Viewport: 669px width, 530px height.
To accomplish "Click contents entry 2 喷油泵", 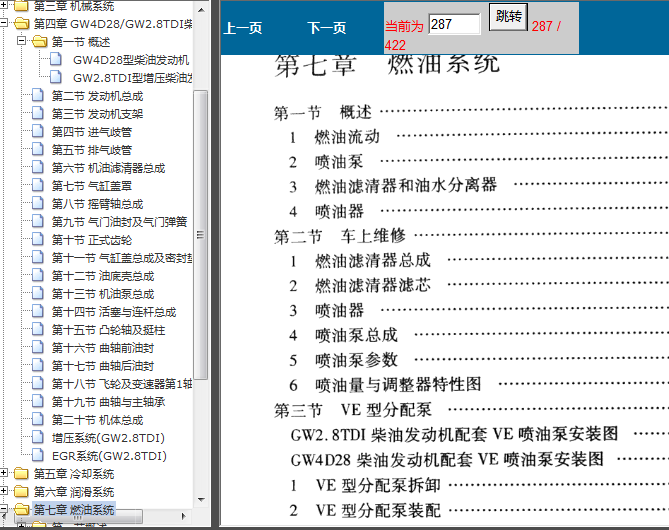I will [326, 162].
